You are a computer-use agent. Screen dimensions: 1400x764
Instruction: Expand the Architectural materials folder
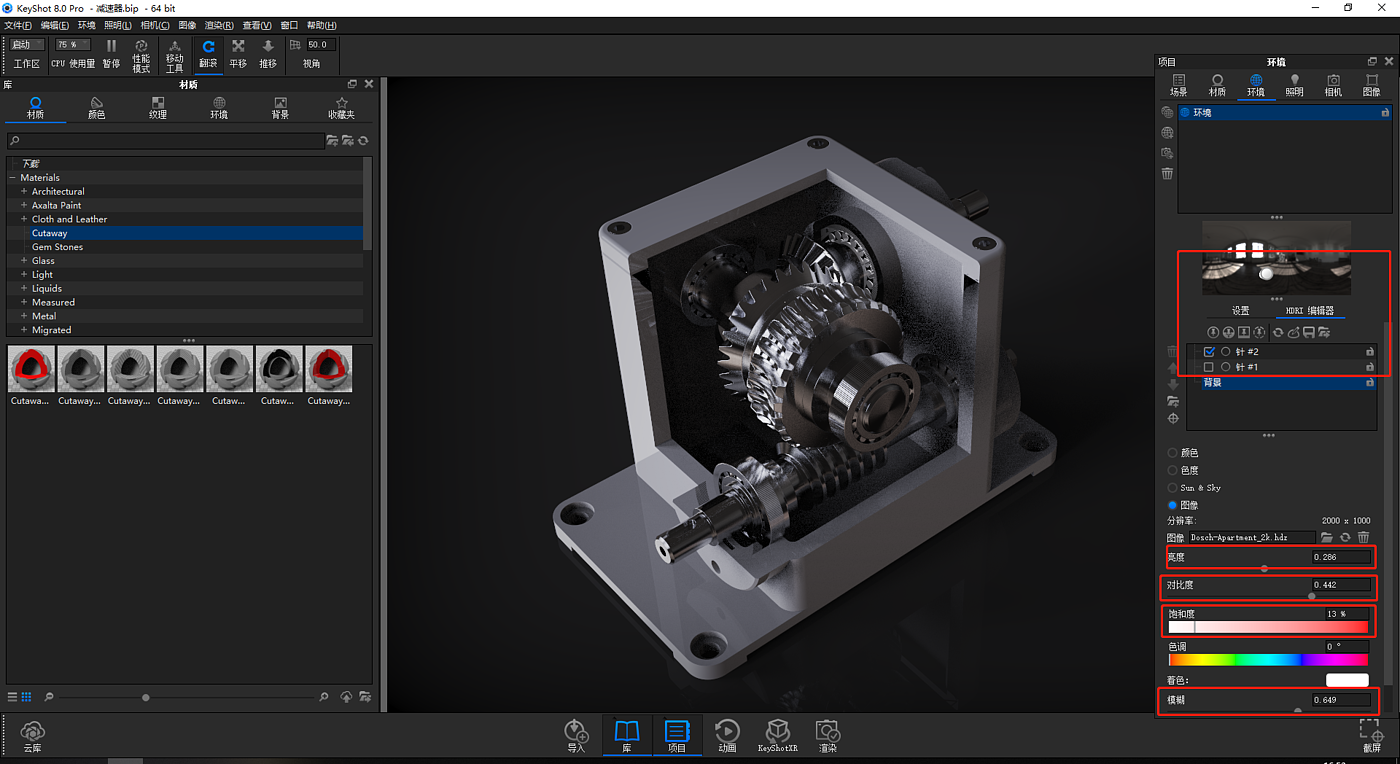pos(24,192)
